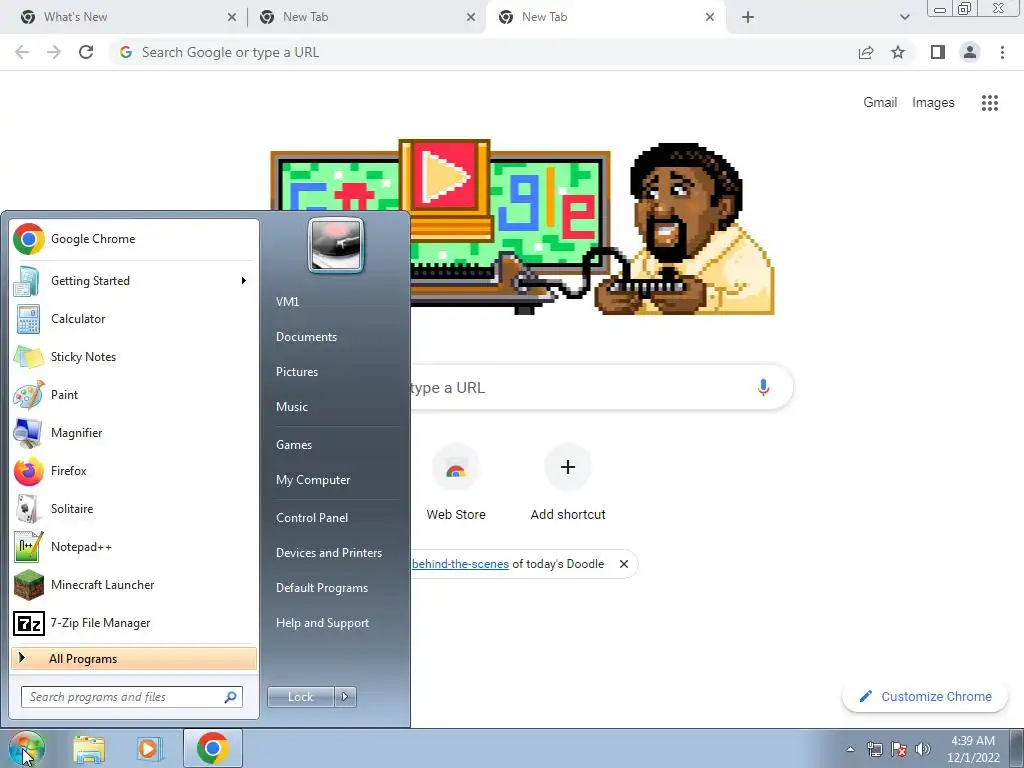Go forward in Chrome
The height and width of the screenshot is (768, 1024).
[x=54, y=52]
